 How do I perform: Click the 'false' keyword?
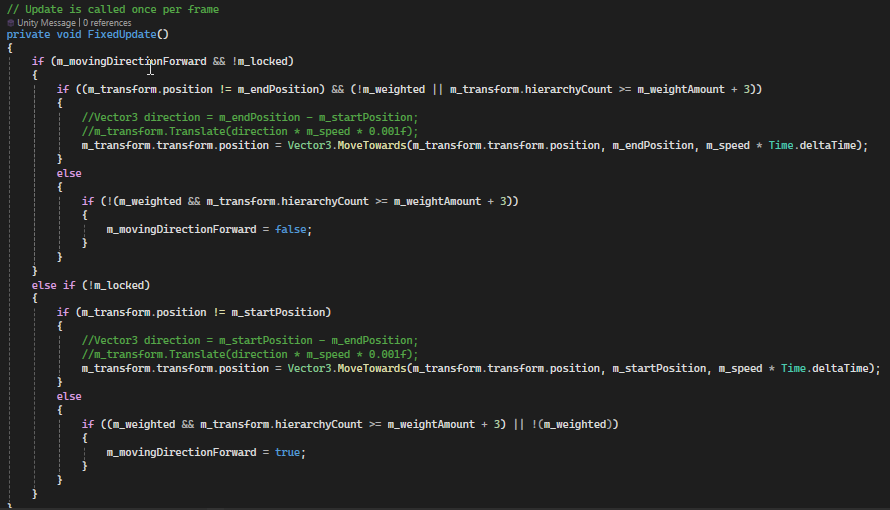click(291, 229)
